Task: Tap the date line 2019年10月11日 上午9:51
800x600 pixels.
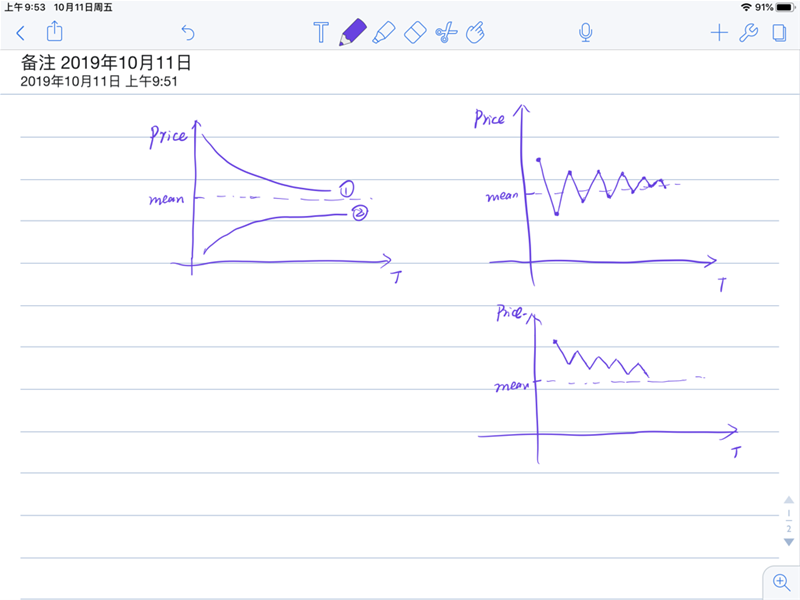Action: tap(99, 81)
